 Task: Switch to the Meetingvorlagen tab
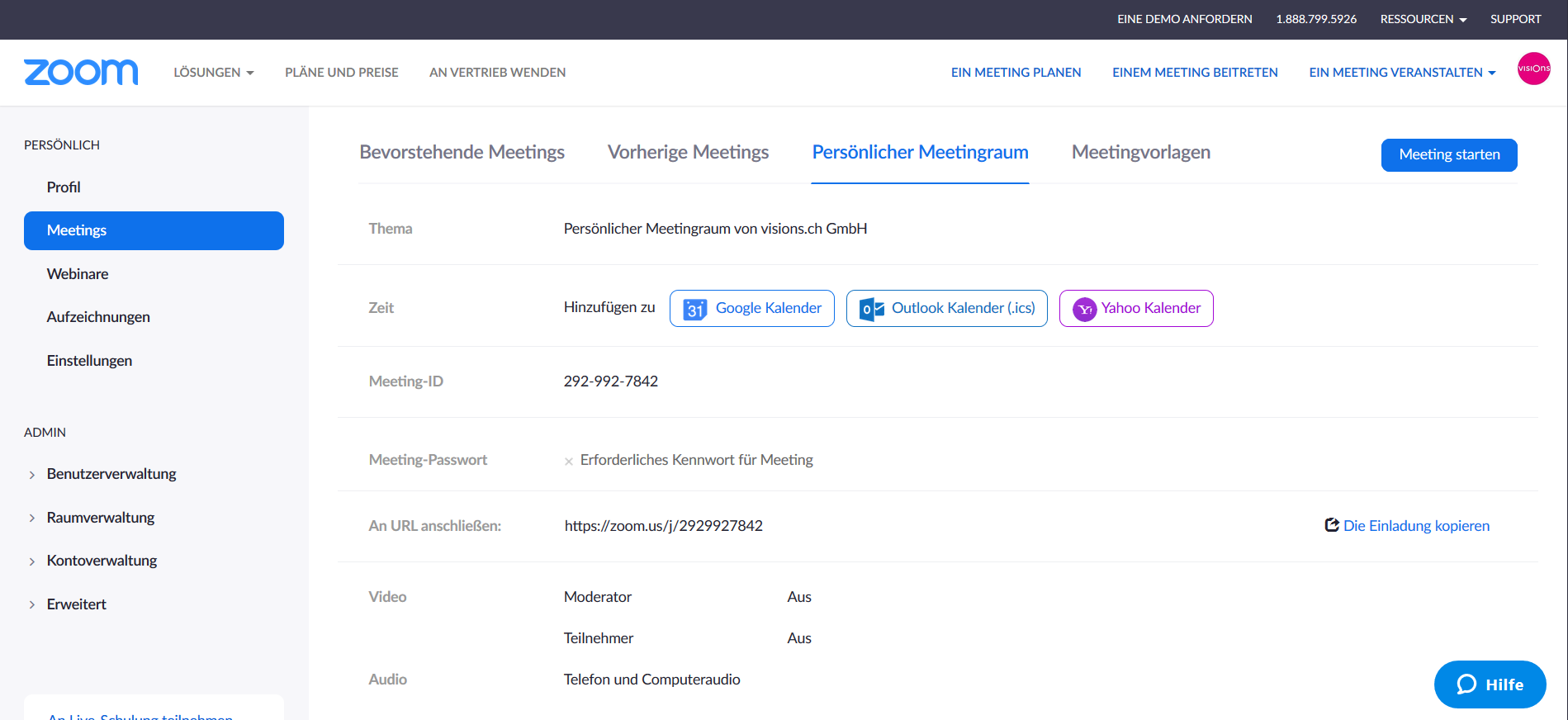coord(1140,153)
